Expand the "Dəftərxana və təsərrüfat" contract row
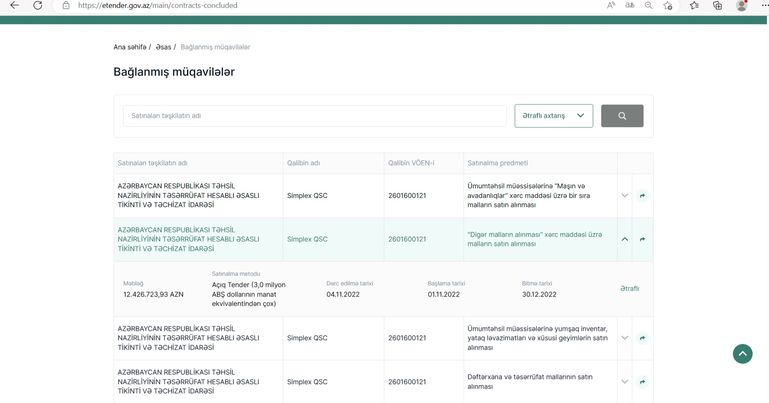Image resolution: width=769 pixels, height=403 pixels. [x=624, y=381]
